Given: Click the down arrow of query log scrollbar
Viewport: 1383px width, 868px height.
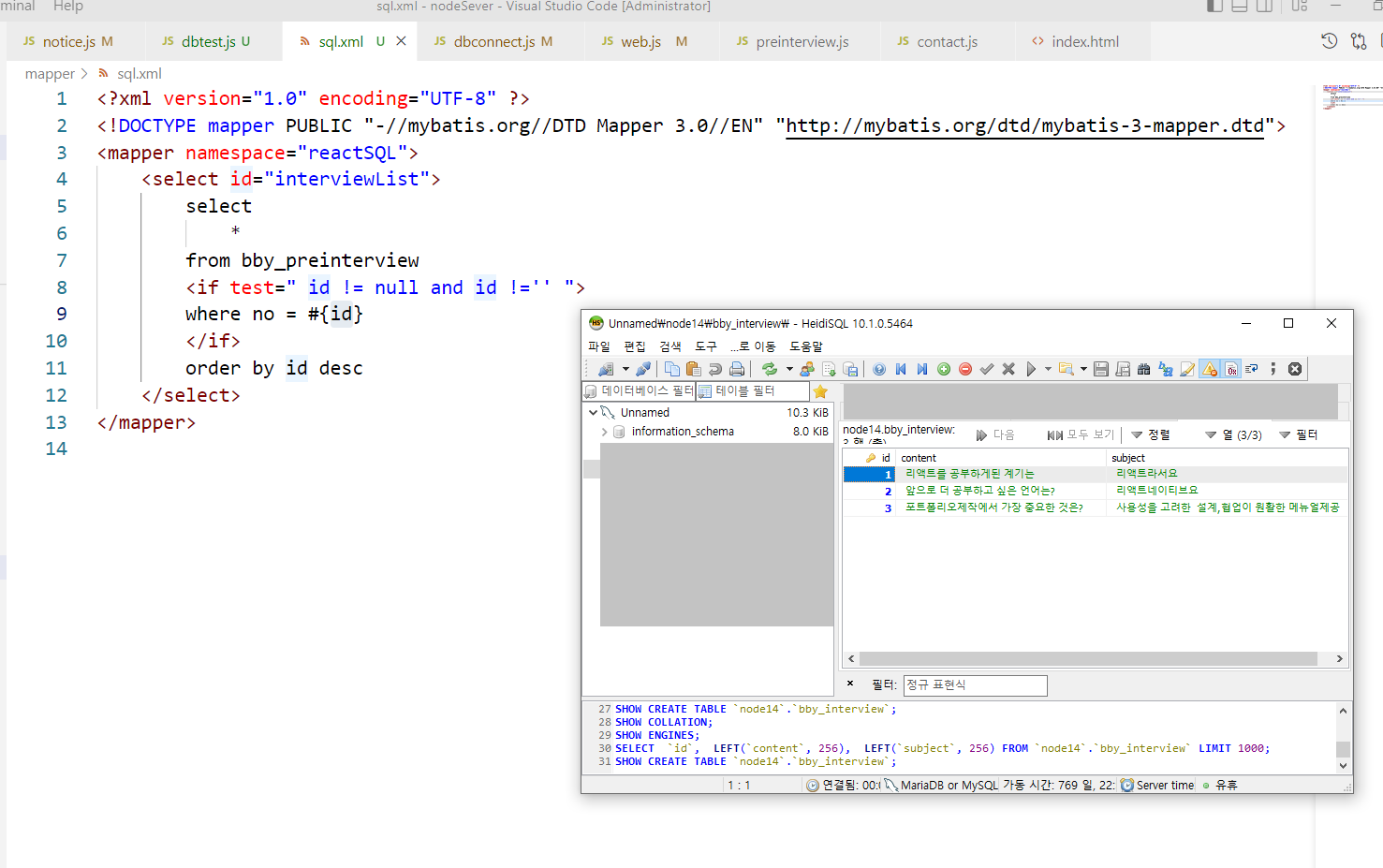Looking at the screenshot, I should [1343, 766].
